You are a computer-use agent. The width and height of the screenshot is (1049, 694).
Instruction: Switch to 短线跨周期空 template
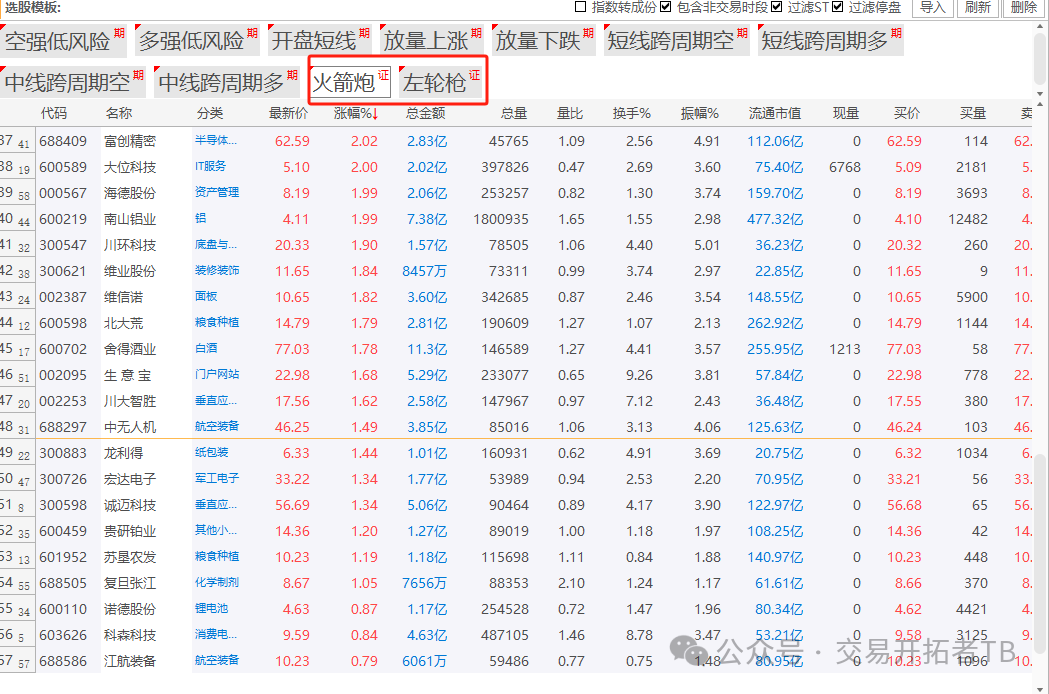[x=676, y=40]
